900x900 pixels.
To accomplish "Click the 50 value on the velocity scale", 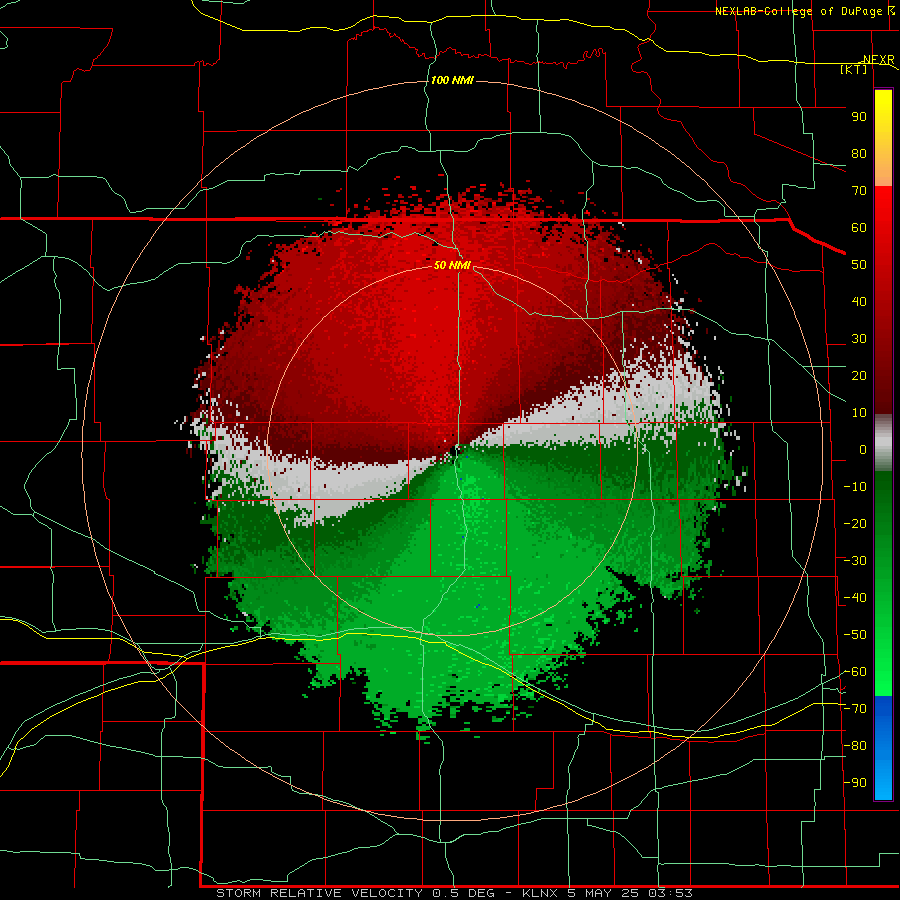I will [x=859, y=265].
